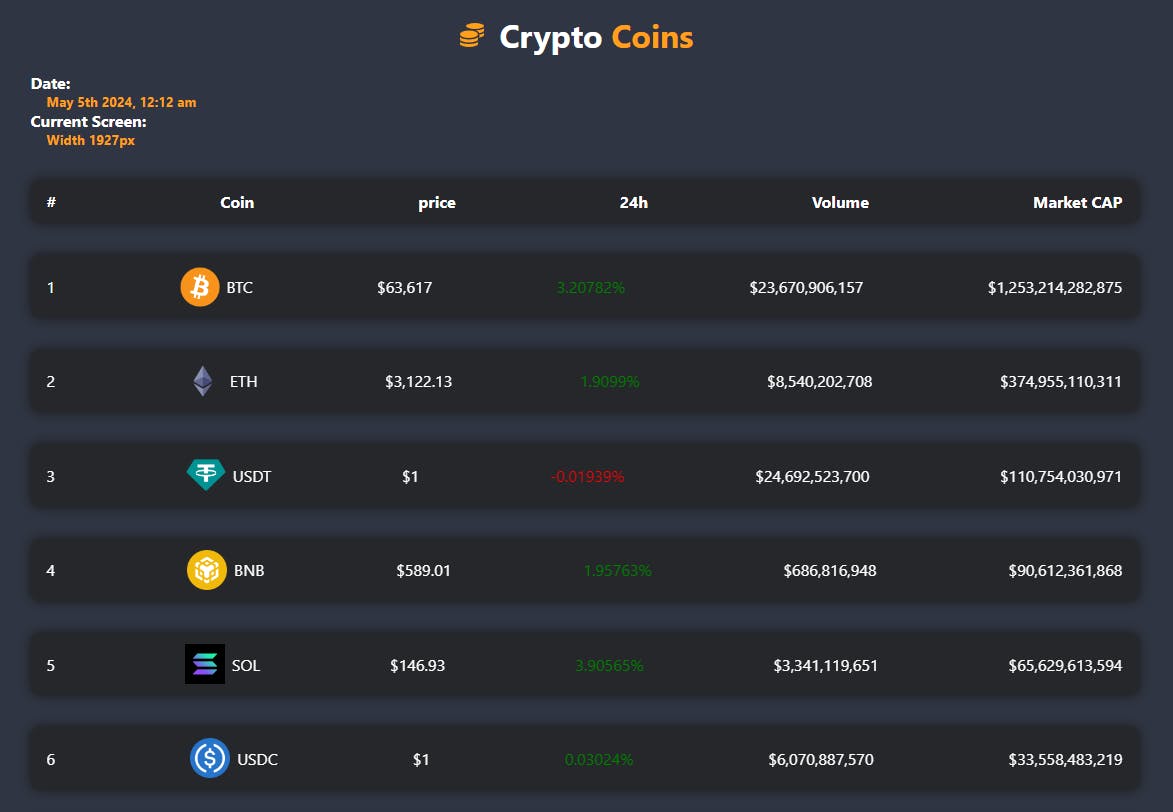Select the Coin column header
This screenshot has height=812, width=1173.
tap(237, 203)
